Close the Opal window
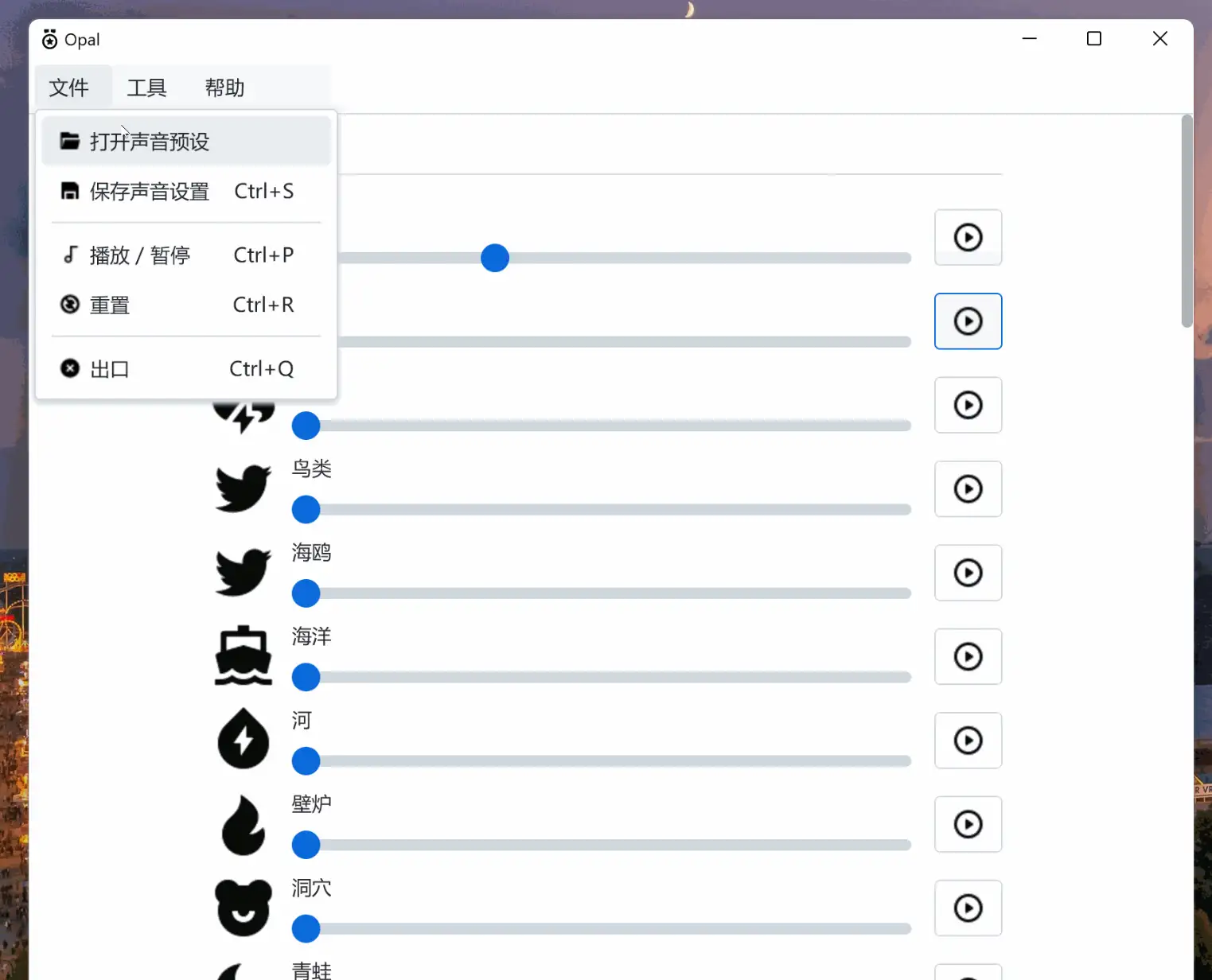Viewport: 1212px width, 980px height. click(1160, 38)
